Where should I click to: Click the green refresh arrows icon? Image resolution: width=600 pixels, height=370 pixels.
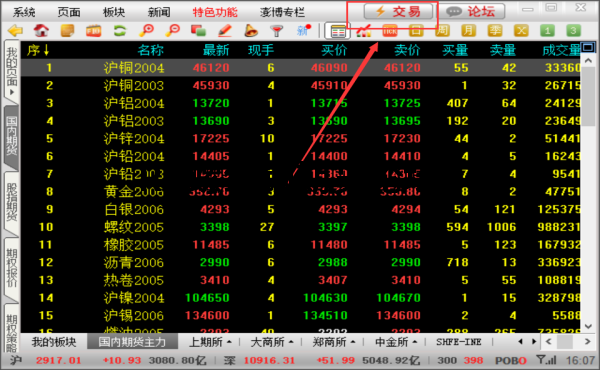coord(120,30)
